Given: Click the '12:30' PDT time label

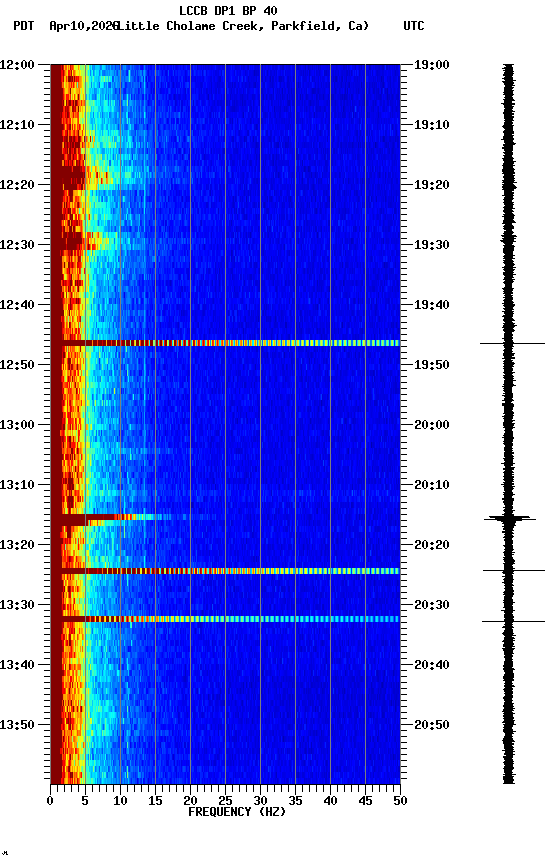Looking at the screenshot, I should click(17, 245).
